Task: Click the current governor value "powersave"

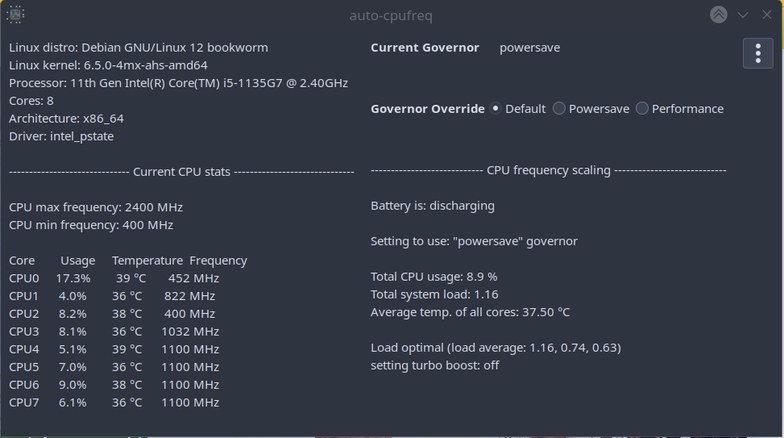Action: tap(530, 48)
